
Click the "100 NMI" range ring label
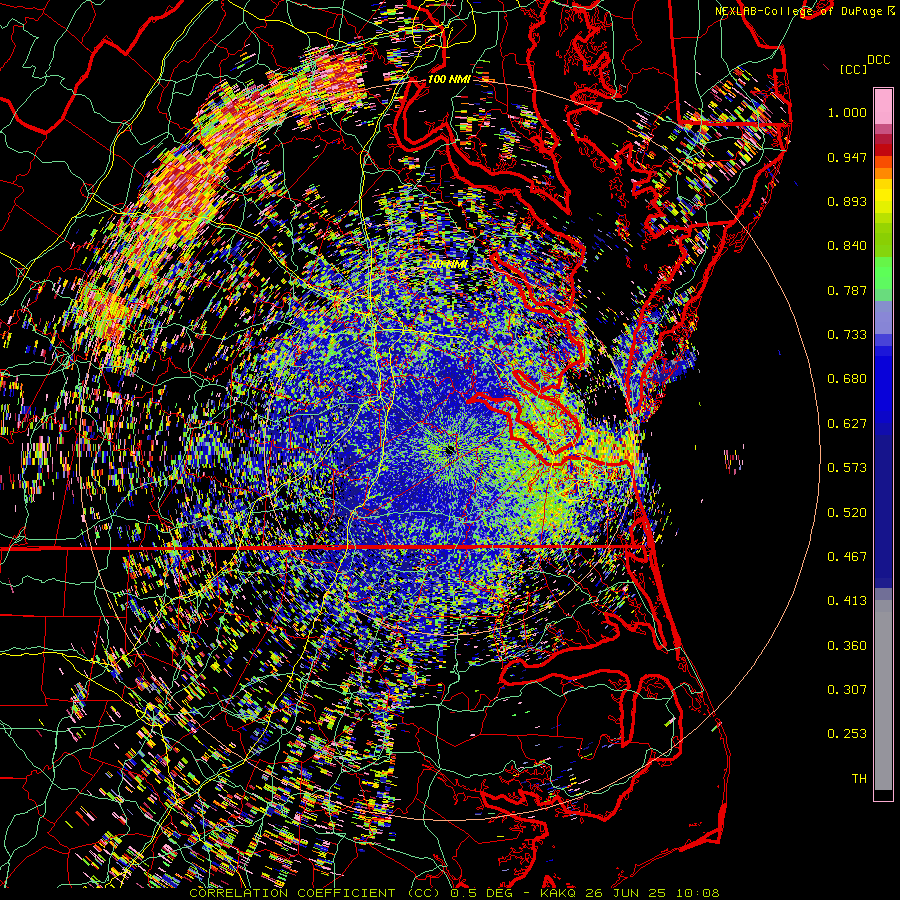point(449,79)
